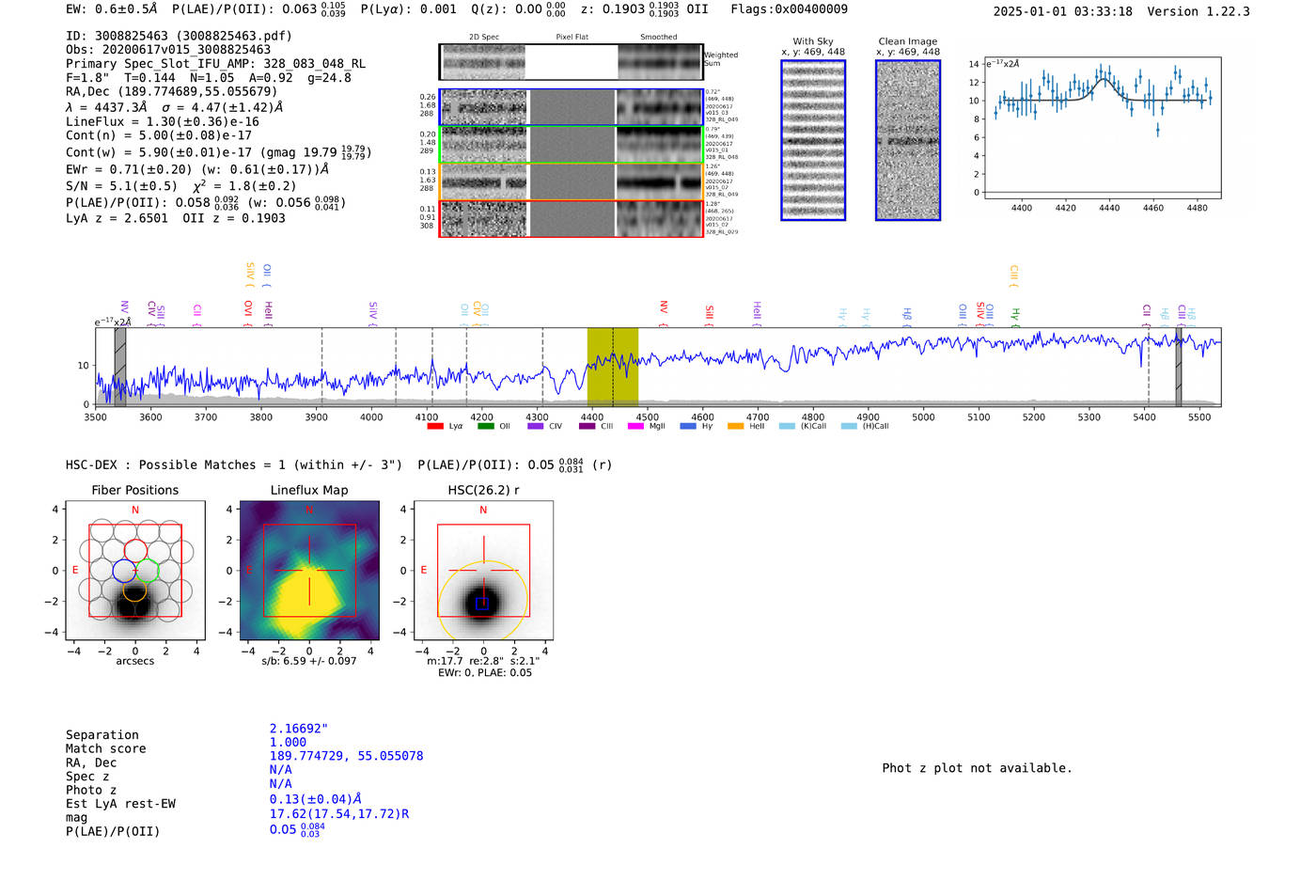Click the green OII legend swatch
The width and height of the screenshot is (1316, 896).
click(485, 427)
